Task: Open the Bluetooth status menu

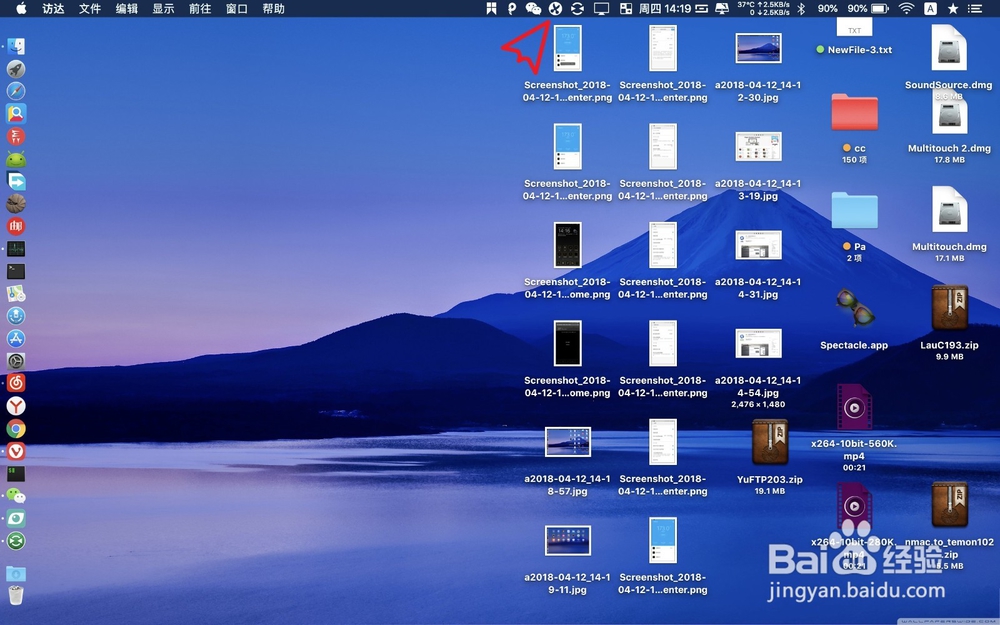Action: click(x=802, y=8)
